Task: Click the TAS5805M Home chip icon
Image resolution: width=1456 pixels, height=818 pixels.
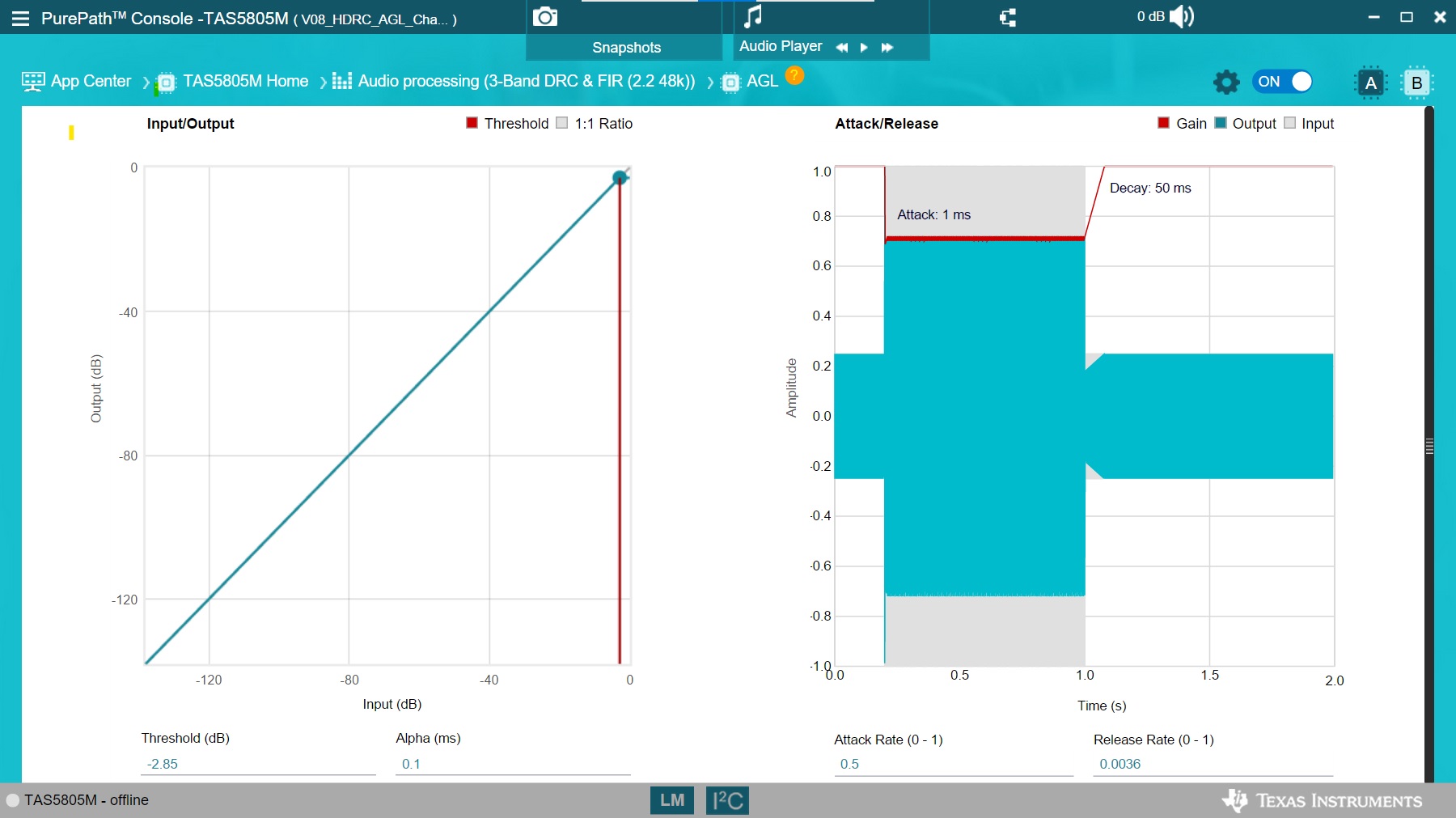Action: coord(166,83)
